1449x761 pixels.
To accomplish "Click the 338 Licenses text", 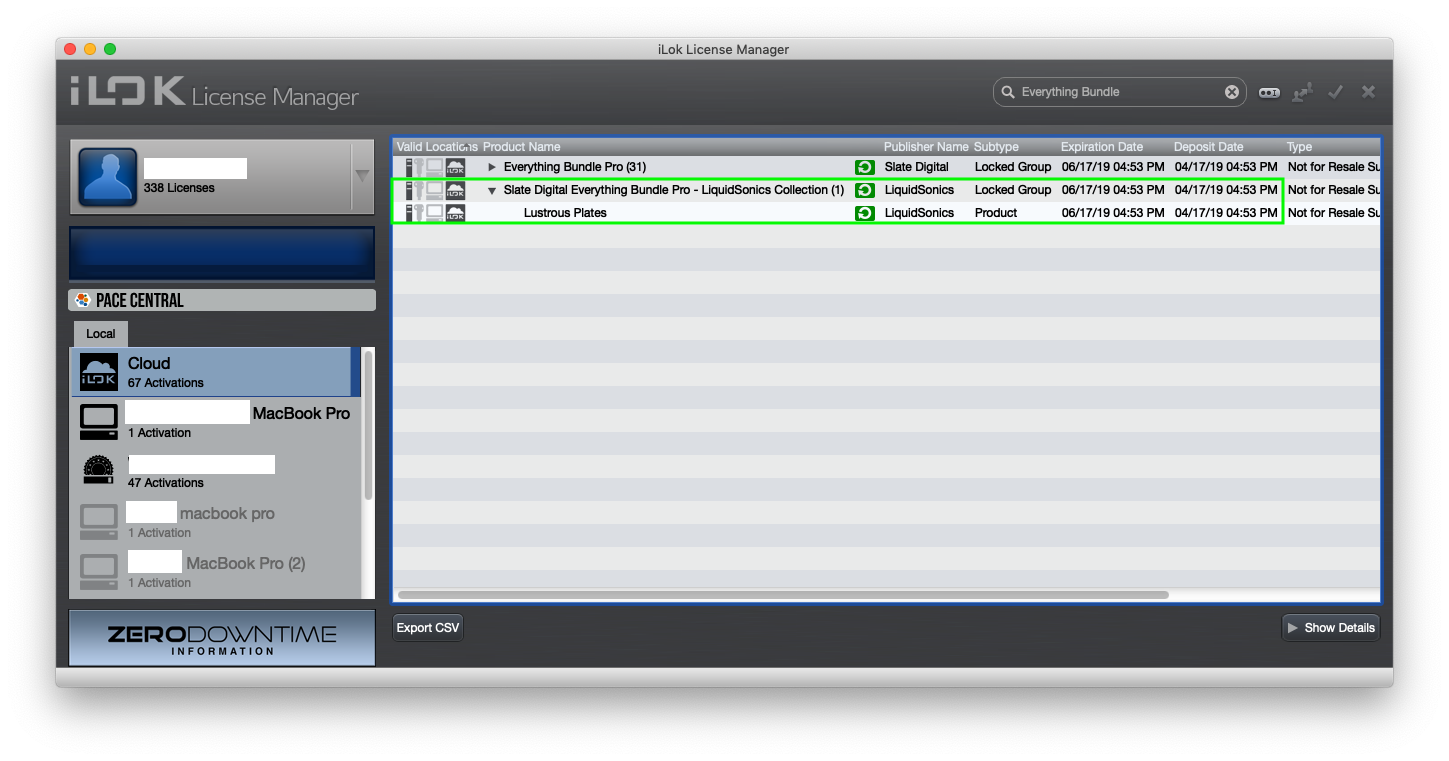I will [x=179, y=188].
